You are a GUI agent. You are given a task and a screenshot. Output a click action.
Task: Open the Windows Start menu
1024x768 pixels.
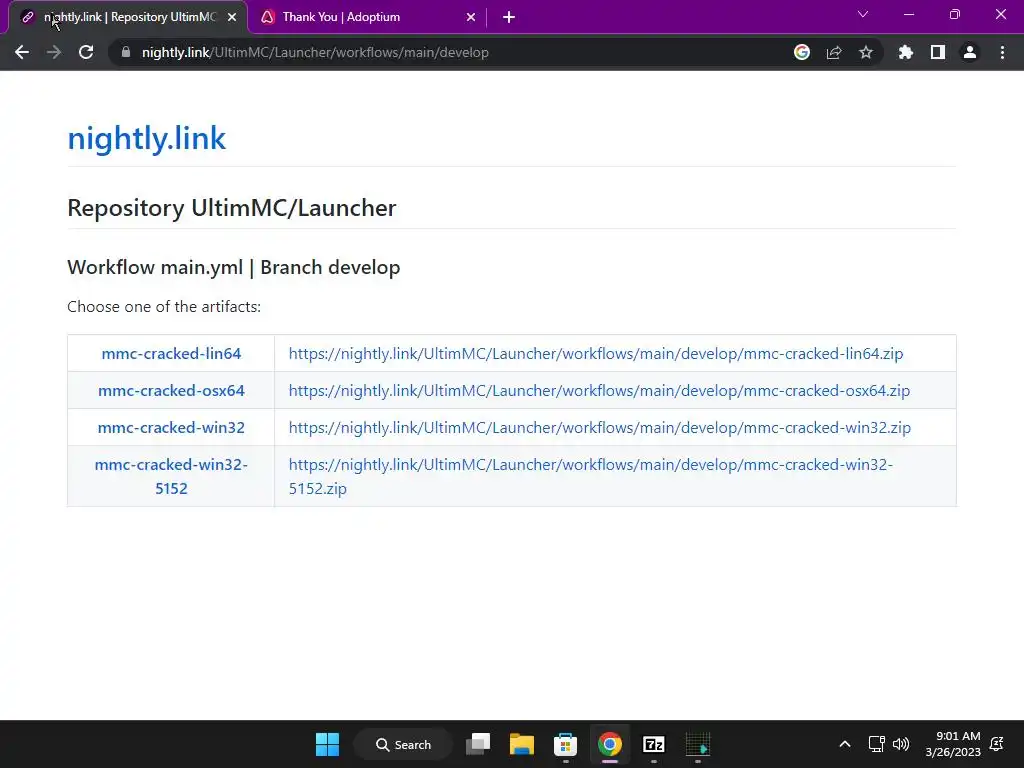coord(327,744)
